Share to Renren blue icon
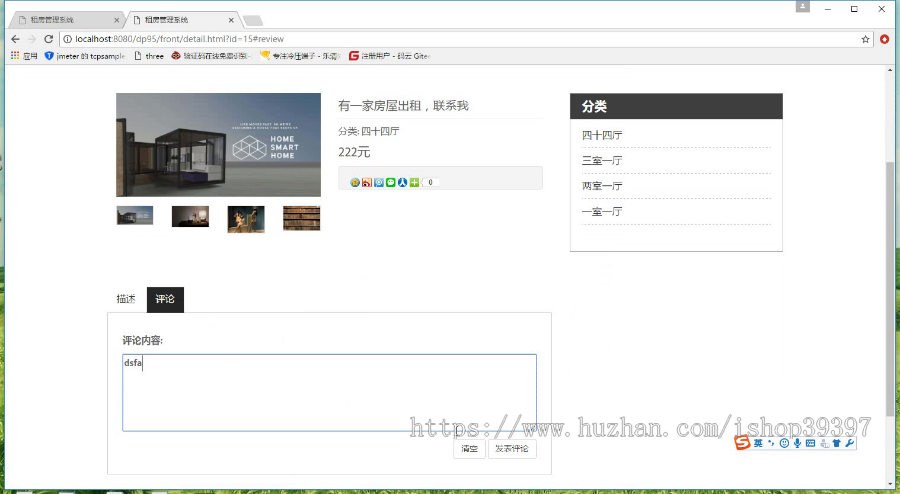This screenshot has width=900, height=494. click(402, 182)
